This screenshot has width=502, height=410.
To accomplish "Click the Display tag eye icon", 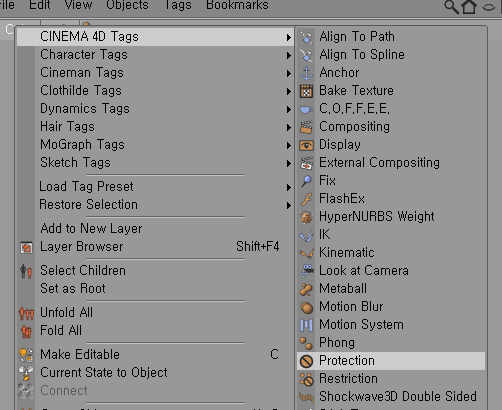I will coord(306,145).
